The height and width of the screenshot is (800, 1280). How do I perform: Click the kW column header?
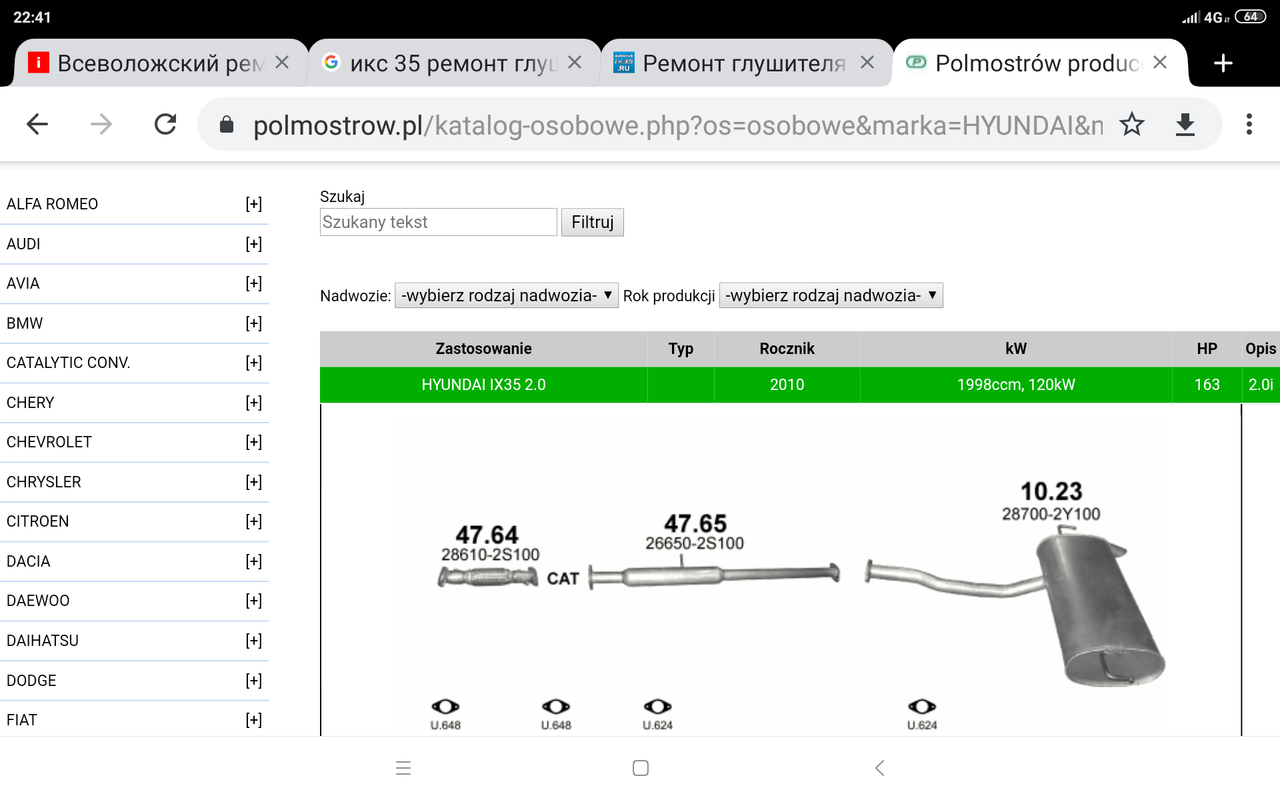pos(1016,349)
